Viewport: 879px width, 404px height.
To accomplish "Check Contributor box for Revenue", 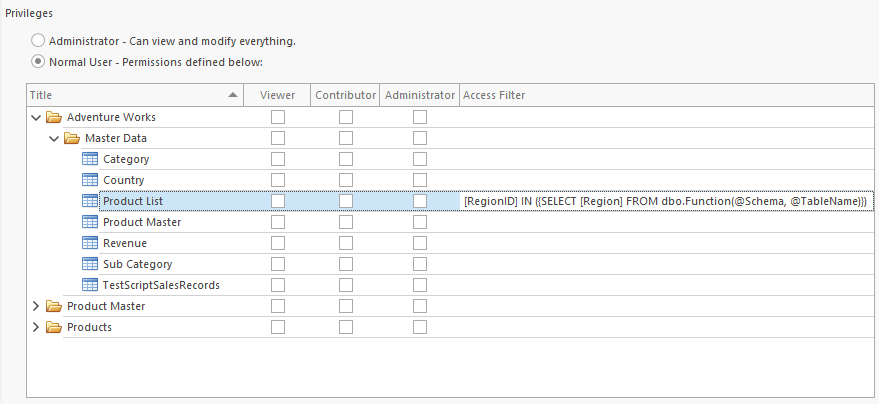I will point(346,243).
